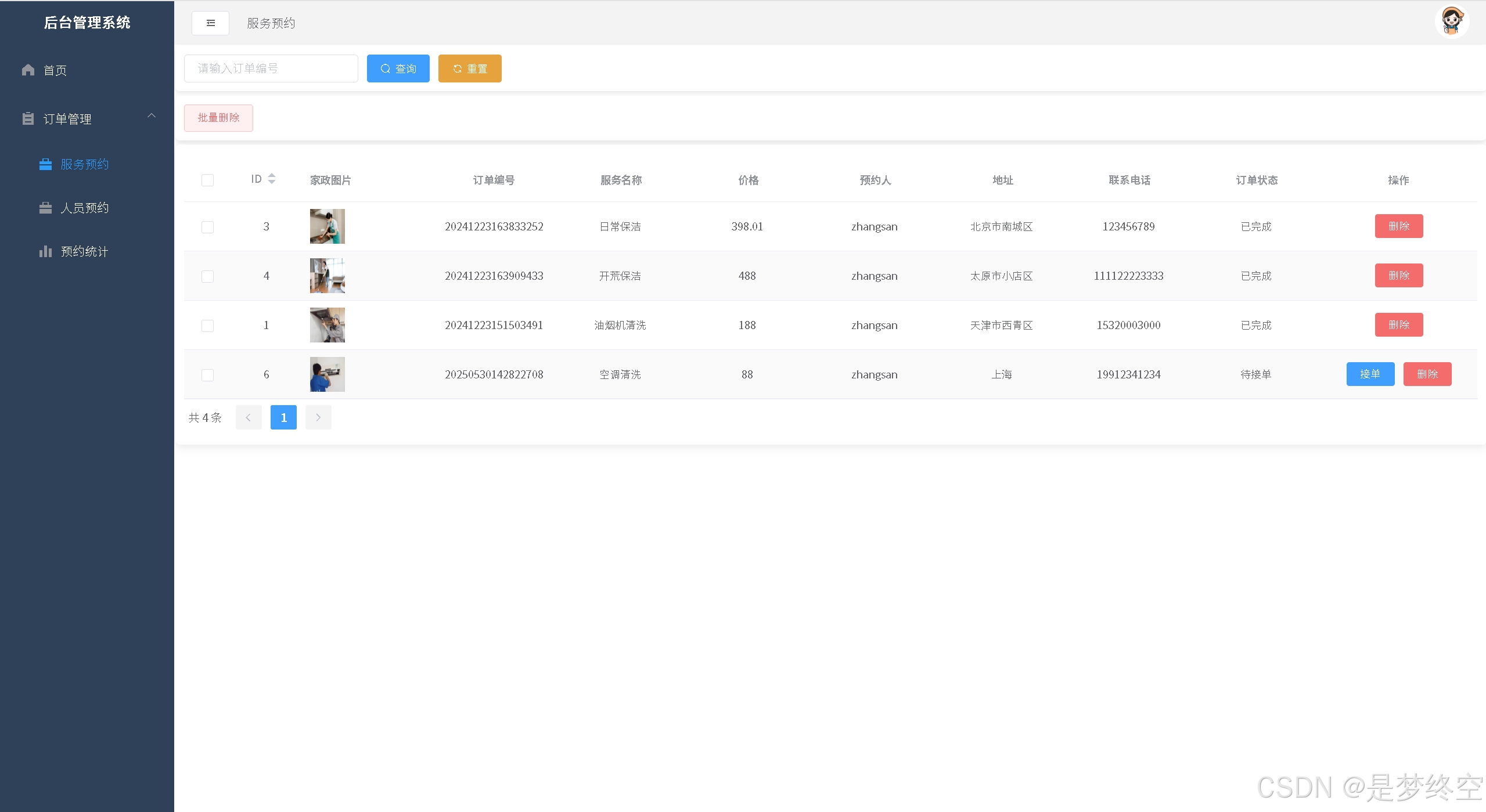The width and height of the screenshot is (1486, 812).
Task: Open the 日常保洁 order thumbnail image
Action: pos(327,226)
